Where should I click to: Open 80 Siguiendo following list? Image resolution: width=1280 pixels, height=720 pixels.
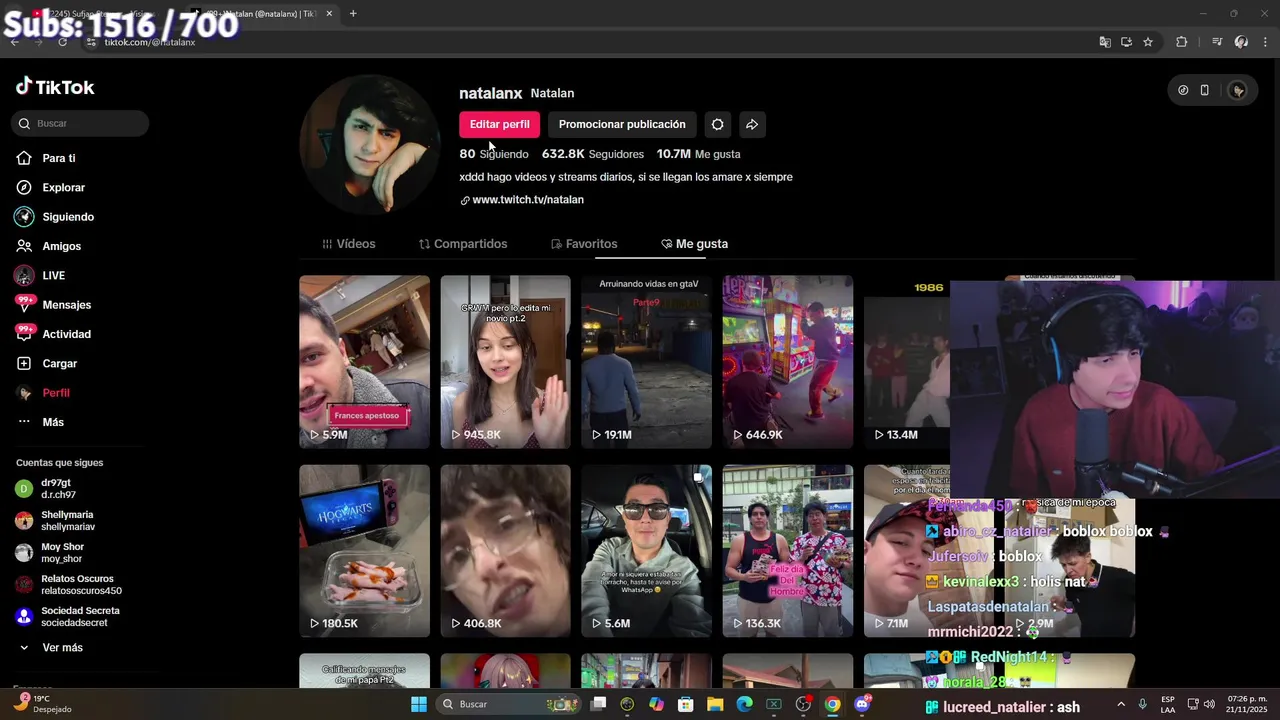point(494,154)
